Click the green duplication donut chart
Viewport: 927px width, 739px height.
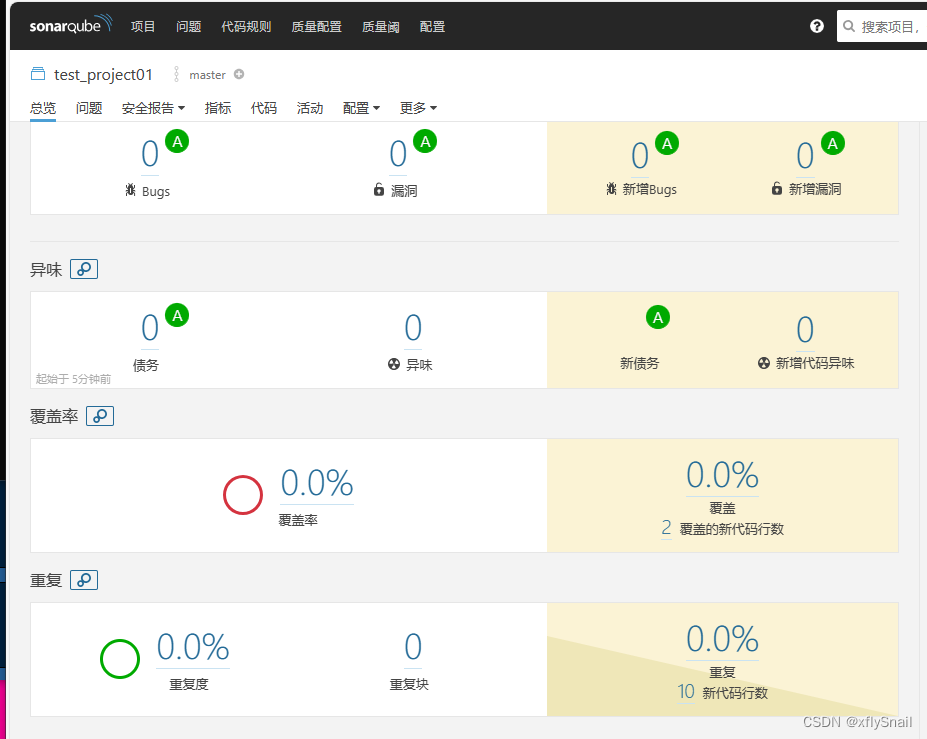[119, 659]
